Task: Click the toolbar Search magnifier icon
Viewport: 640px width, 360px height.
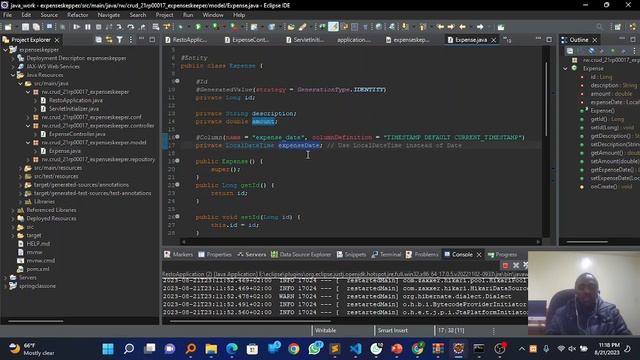Action: click(x=599, y=27)
